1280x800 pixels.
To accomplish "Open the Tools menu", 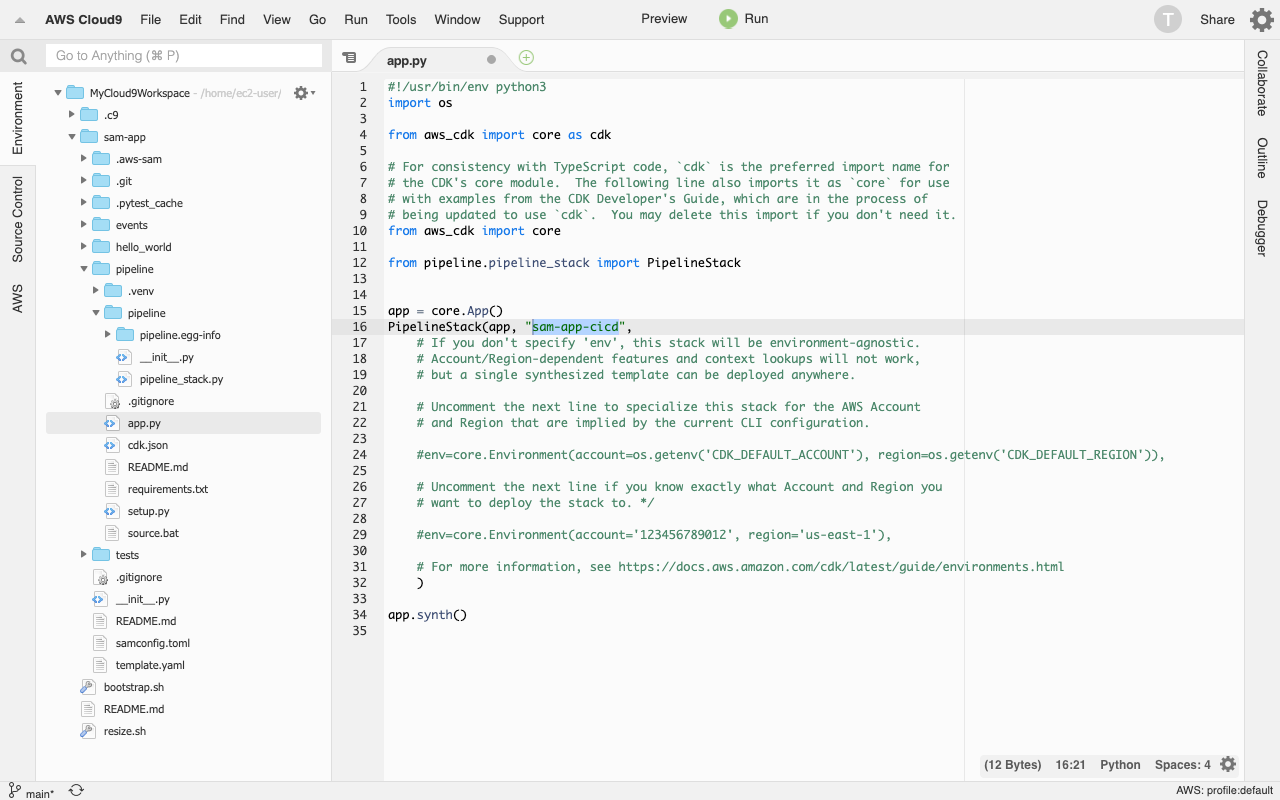I will click(401, 19).
